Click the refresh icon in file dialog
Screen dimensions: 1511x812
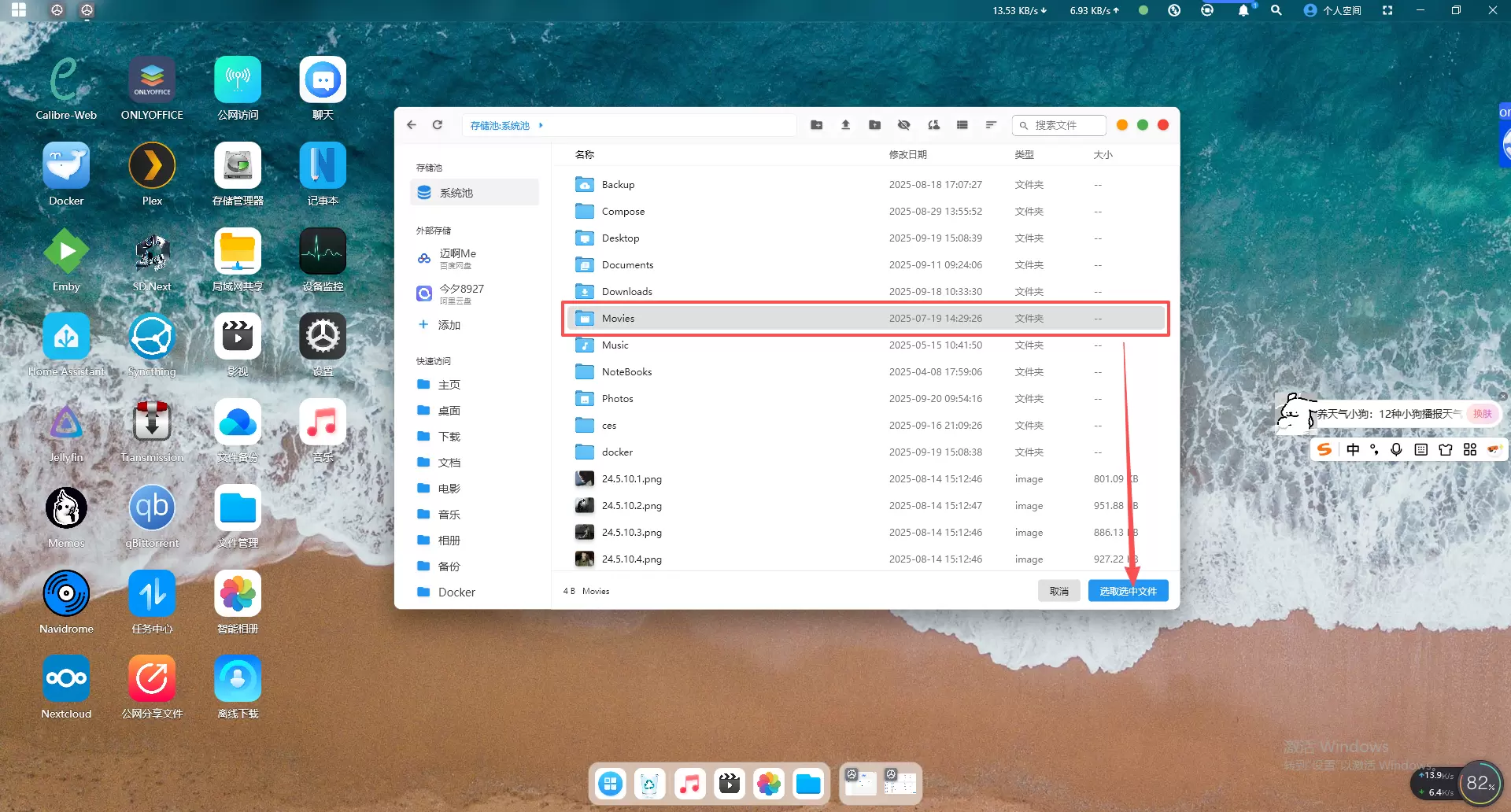pyautogui.click(x=438, y=125)
